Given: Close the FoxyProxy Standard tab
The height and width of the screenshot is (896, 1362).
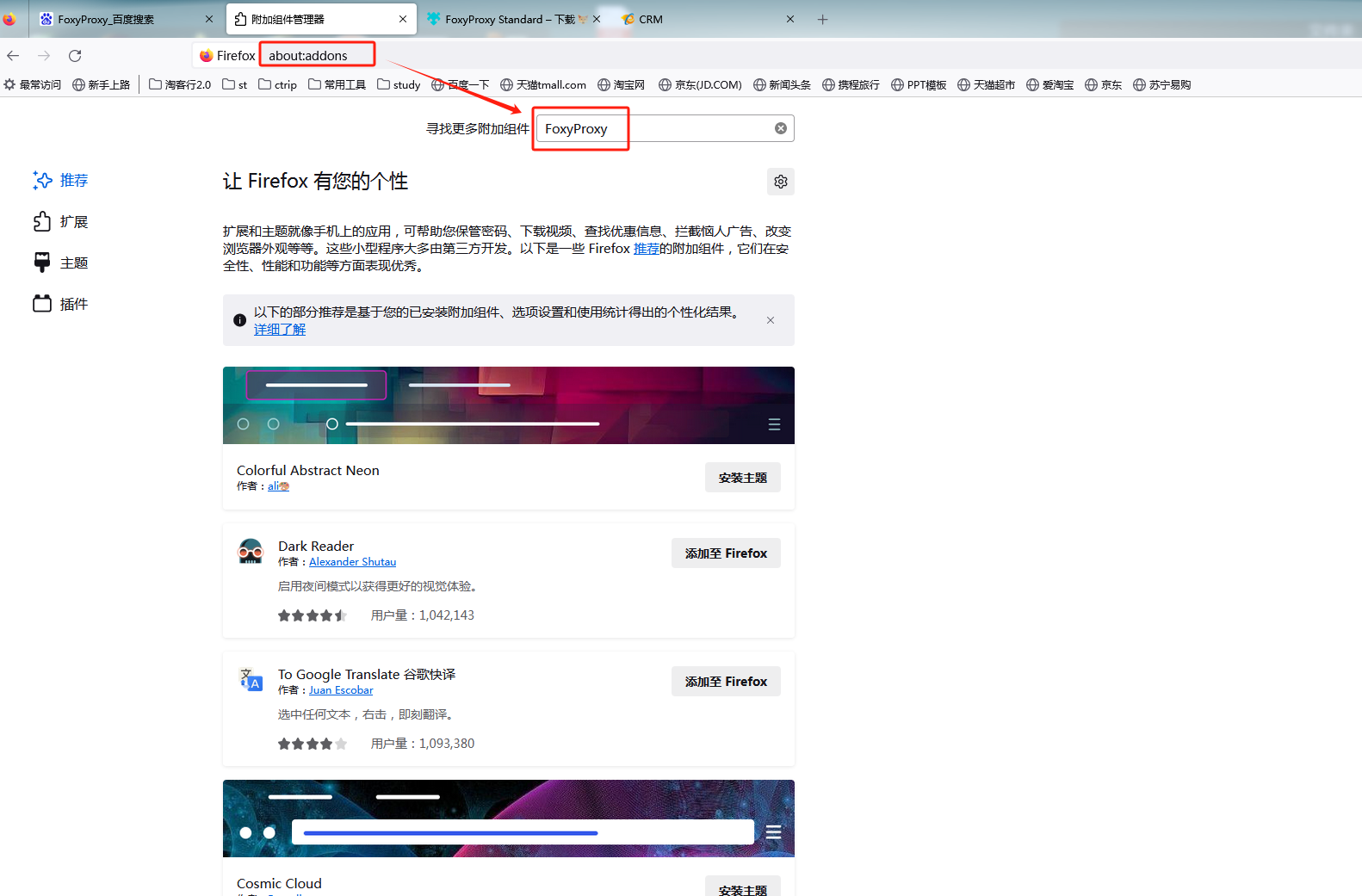Looking at the screenshot, I should point(597,19).
